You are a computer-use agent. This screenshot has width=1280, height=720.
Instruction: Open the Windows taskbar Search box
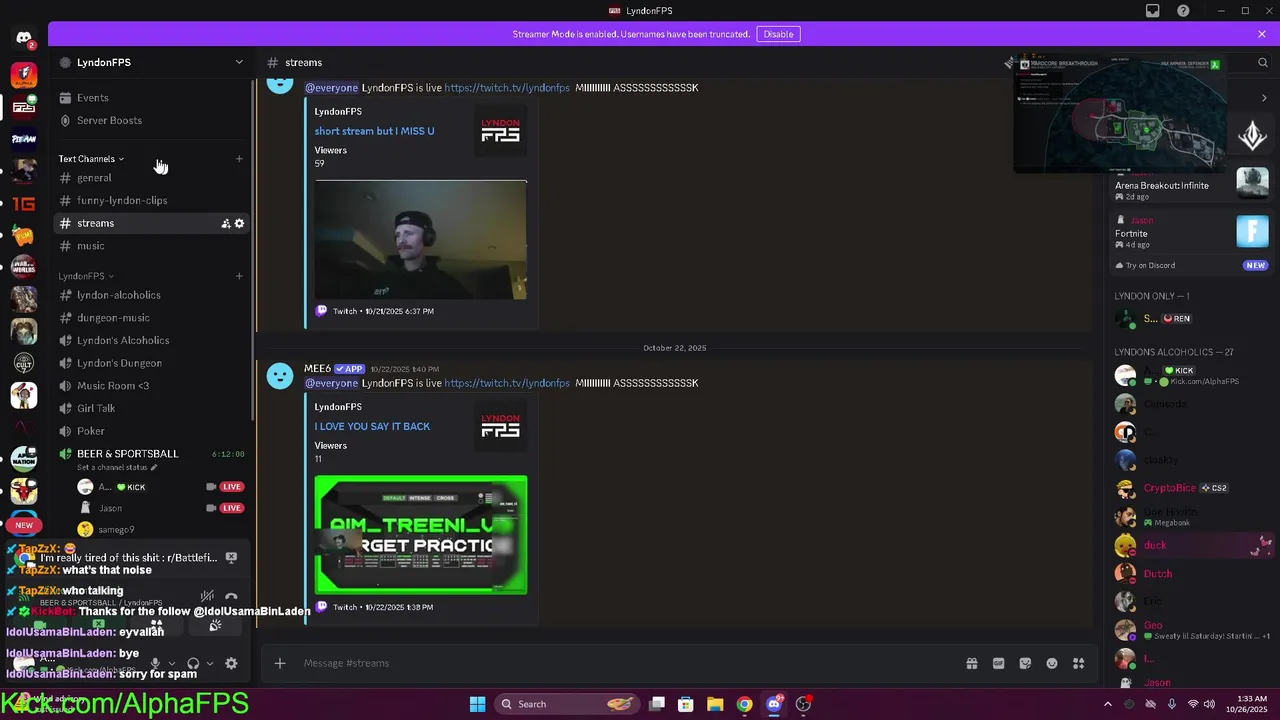[x=568, y=704]
